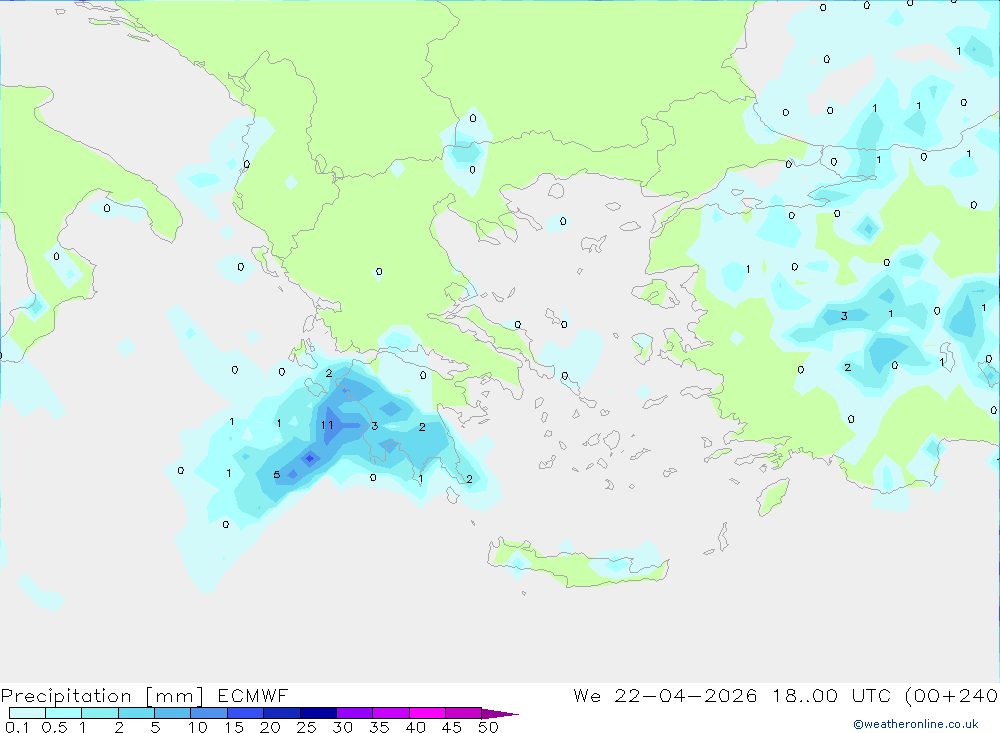Click the "10" legend scale label
The height and width of the screenshot is (733, 1000).
[x=198, y=727]
